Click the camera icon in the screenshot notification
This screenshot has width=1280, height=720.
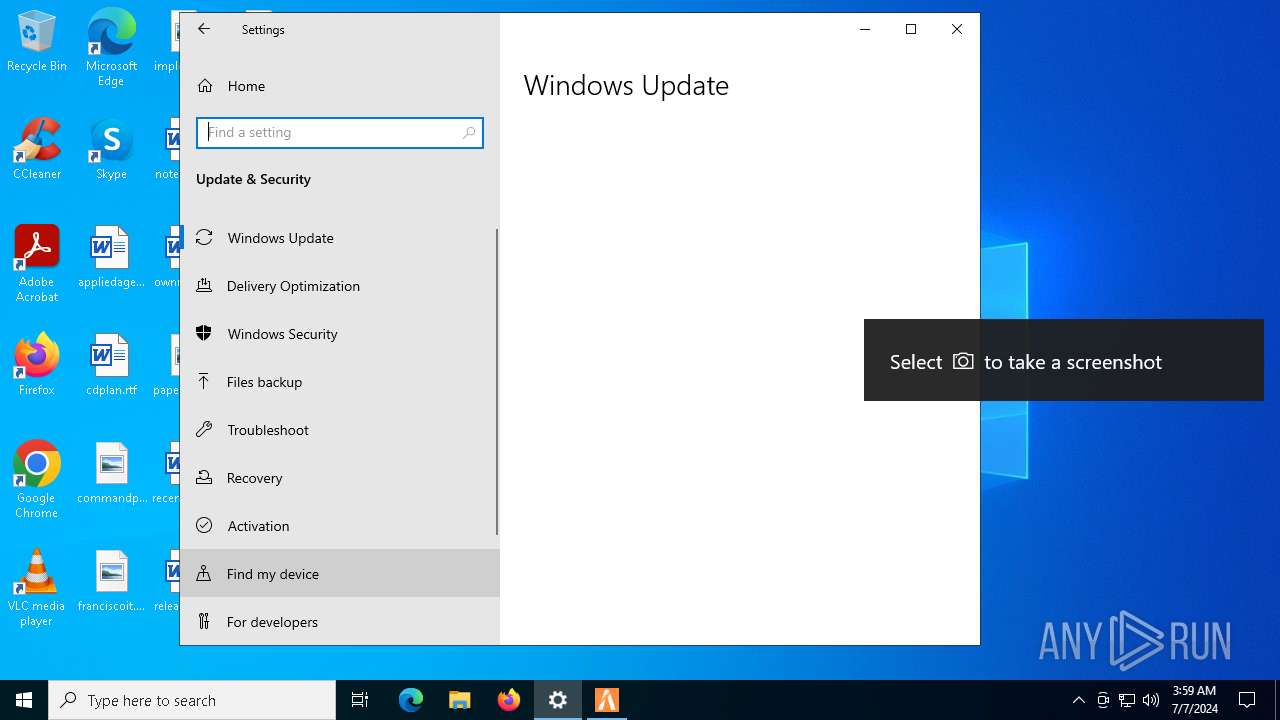click(x=963, y=361)
